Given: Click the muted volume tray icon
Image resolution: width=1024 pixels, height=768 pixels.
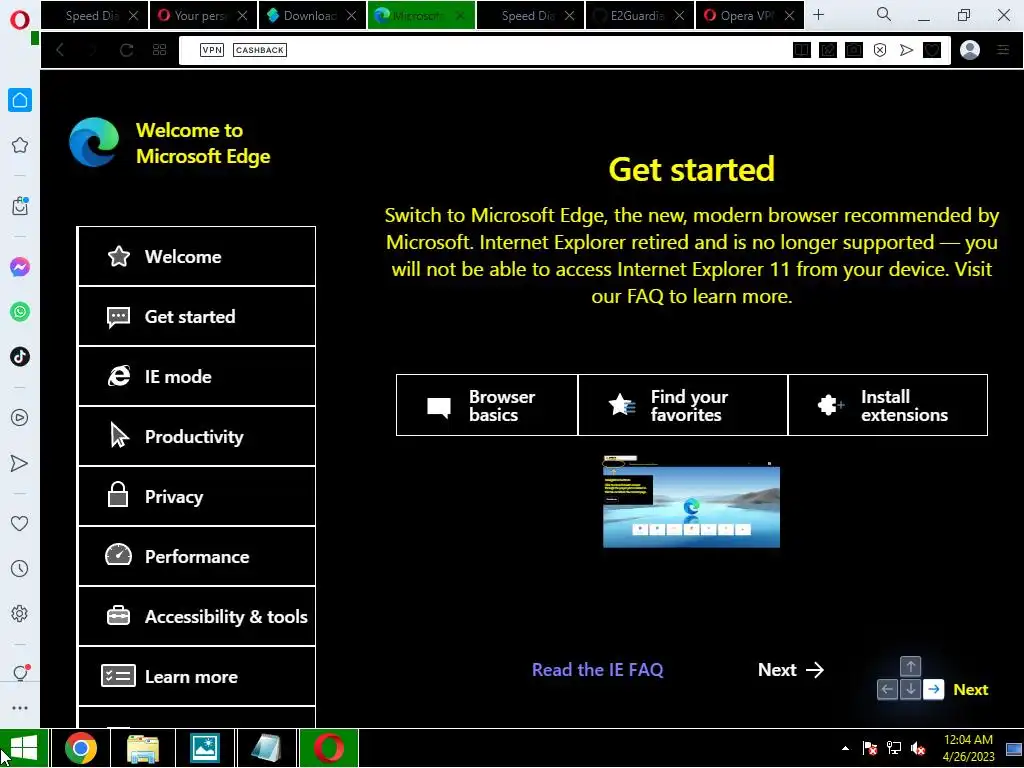Looking at the screenshot, I should pyautogui.click(x=918, y=749).
